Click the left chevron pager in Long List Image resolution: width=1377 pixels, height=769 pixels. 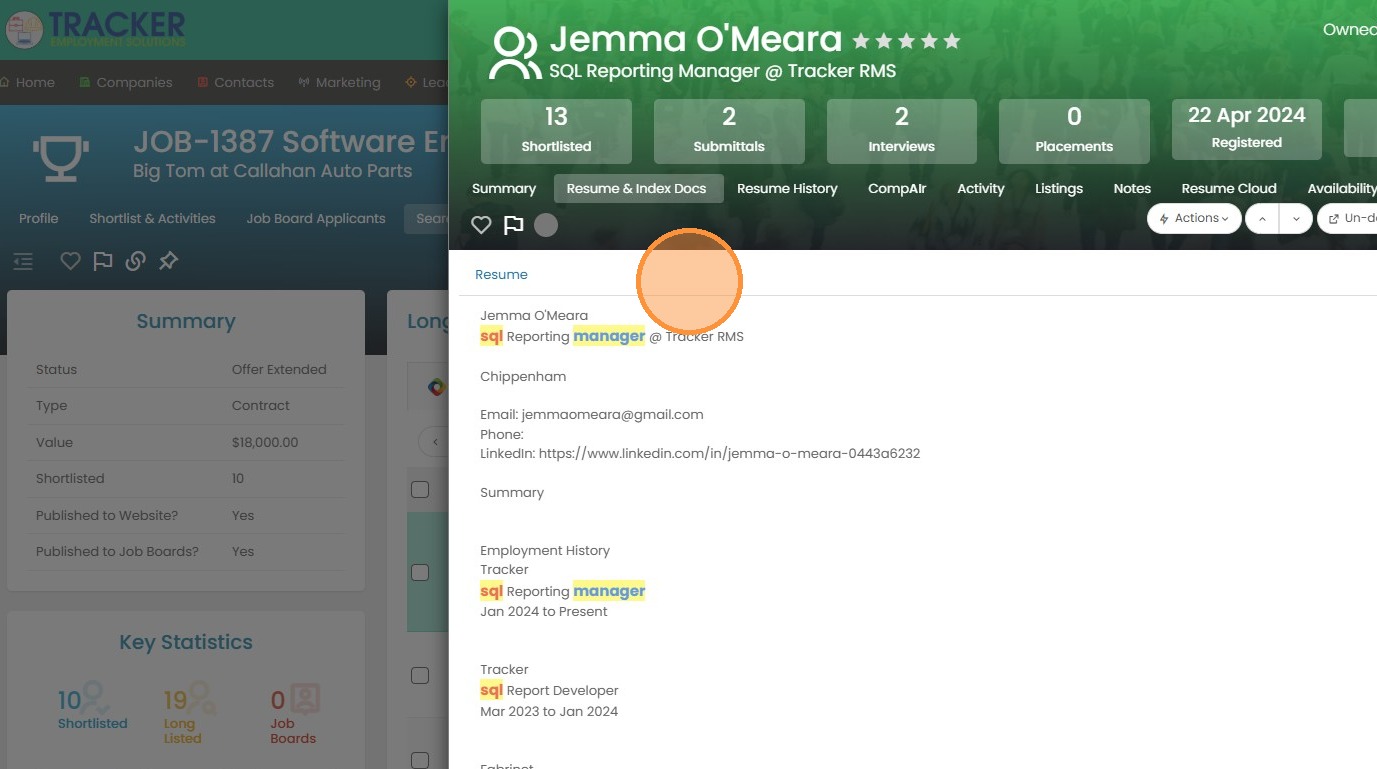434,441
